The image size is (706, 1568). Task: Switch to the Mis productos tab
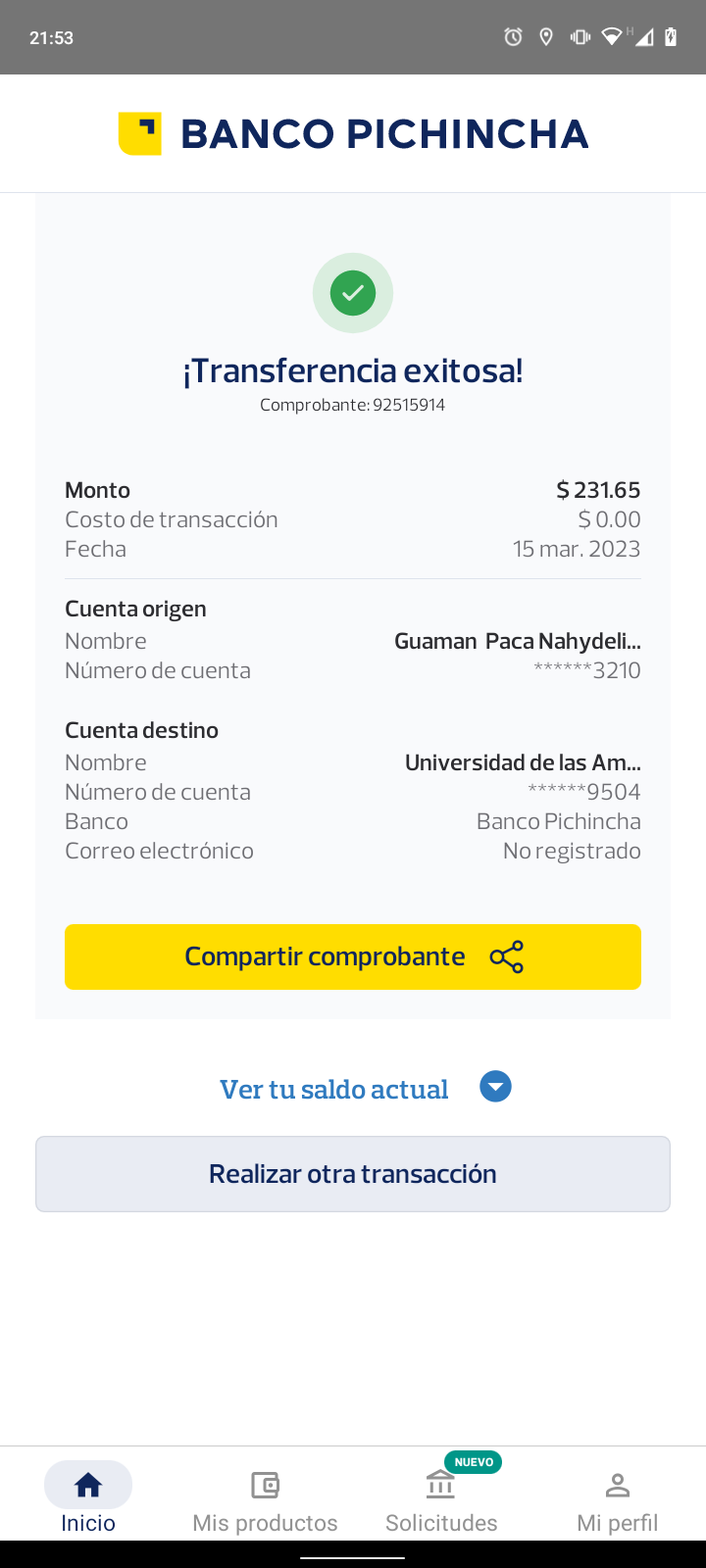(x=265, y=1522)
